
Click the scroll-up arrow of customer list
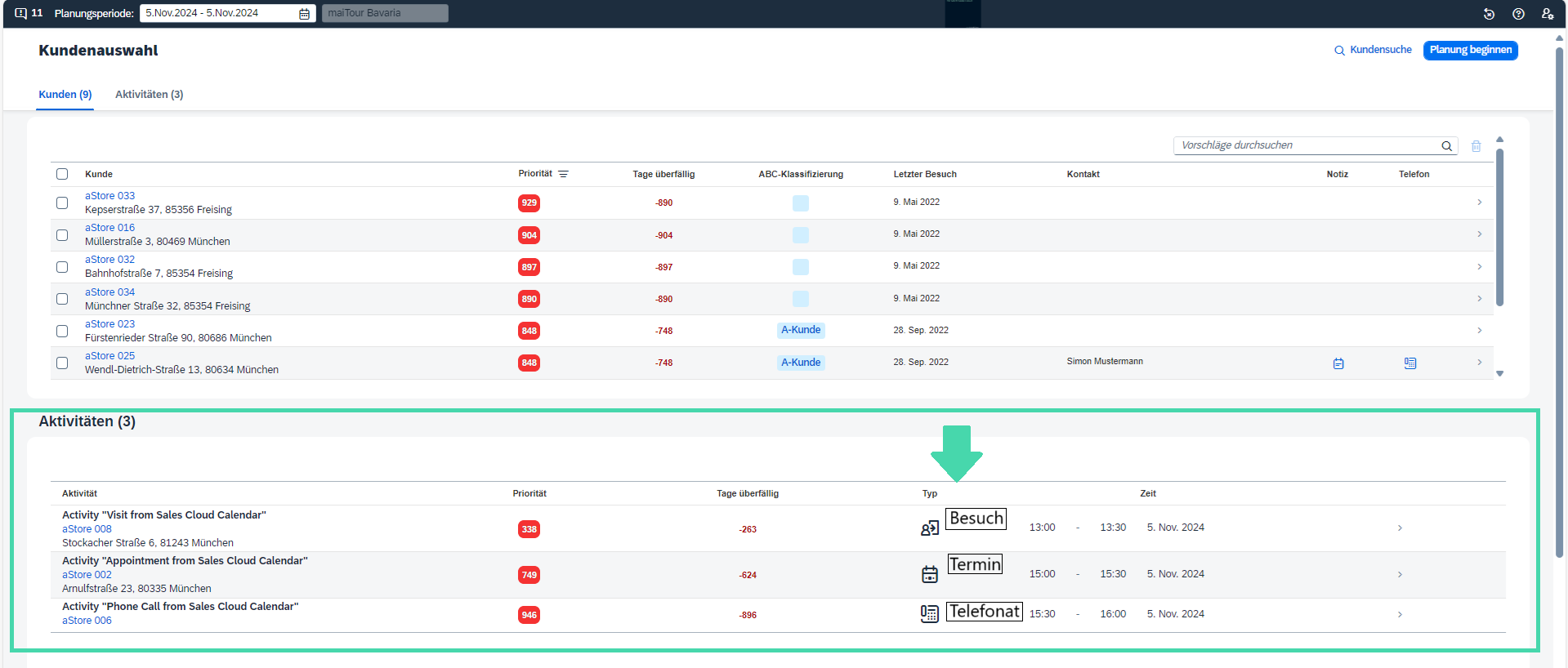coord(1499,140)
